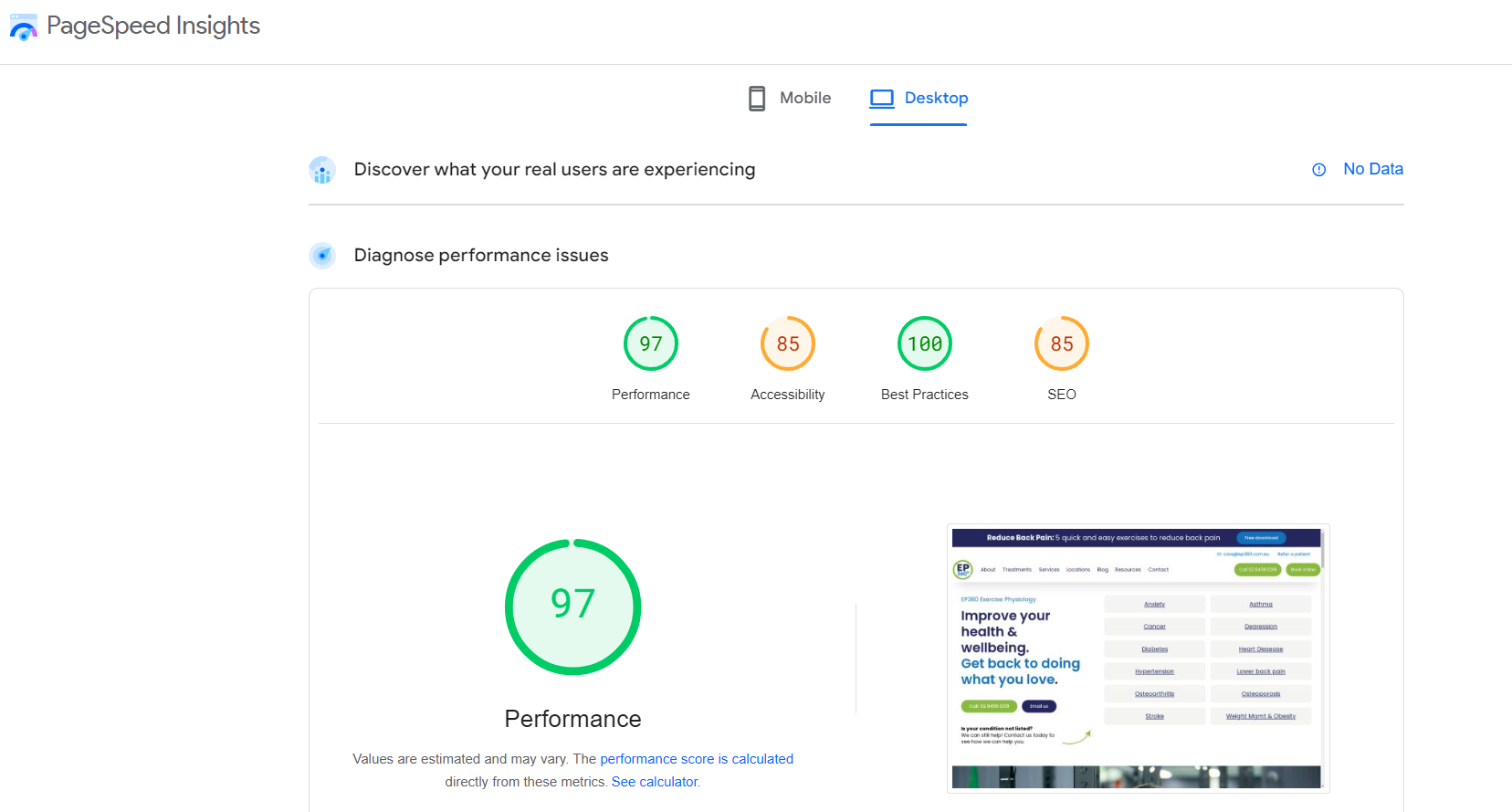The height and width of the screenshot is (812, 1512).
Task: Click the info icon beside No Data
Action: (x=1318, y=170)
